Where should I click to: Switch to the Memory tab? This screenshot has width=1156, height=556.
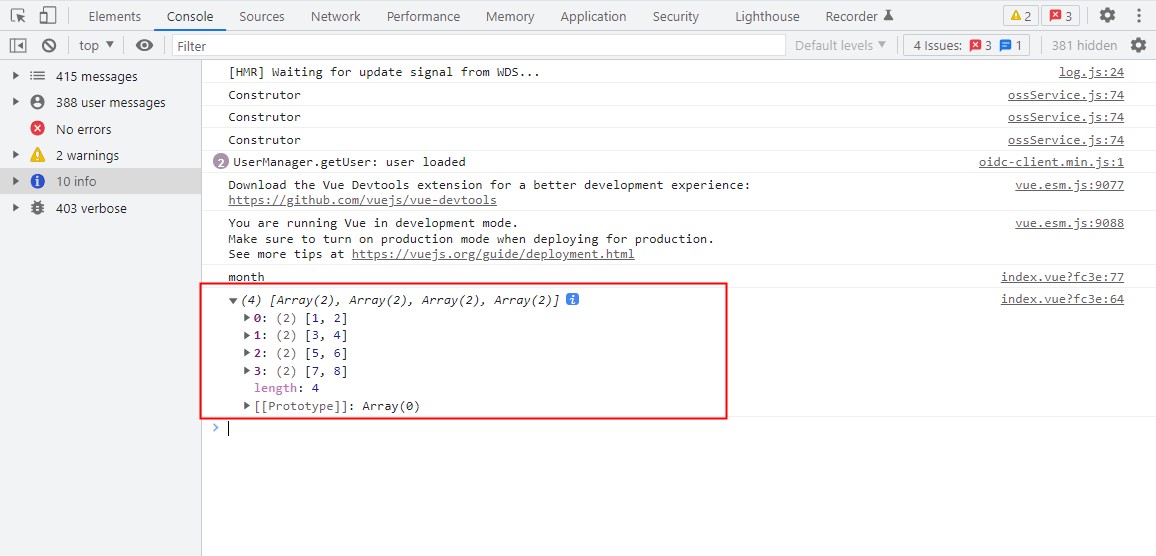510,16
